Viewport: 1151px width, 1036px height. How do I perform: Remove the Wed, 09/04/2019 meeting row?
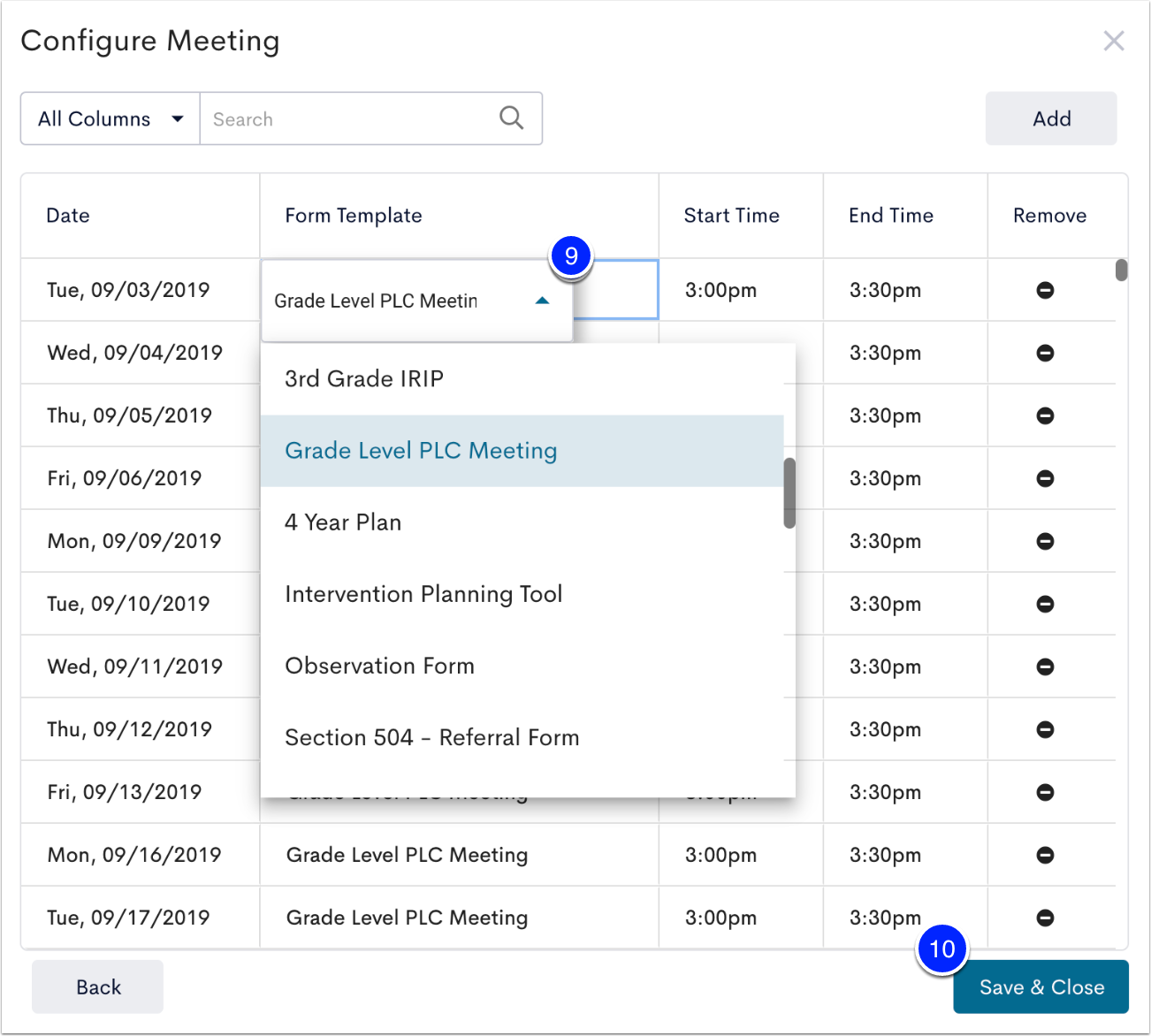pos(1045,353)
